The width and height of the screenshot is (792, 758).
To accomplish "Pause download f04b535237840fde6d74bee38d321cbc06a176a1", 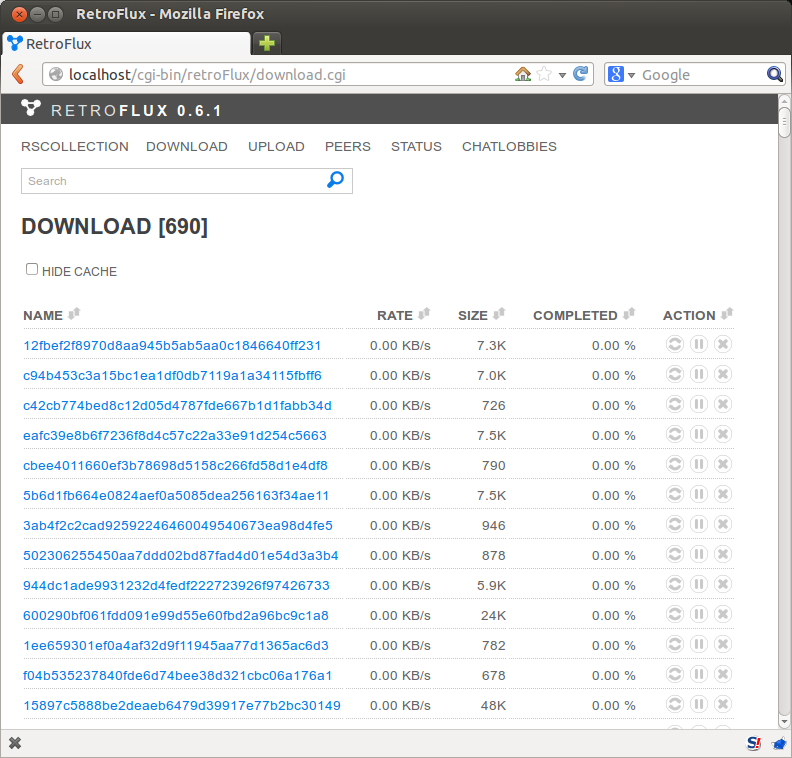I will (x=699, y=674).
